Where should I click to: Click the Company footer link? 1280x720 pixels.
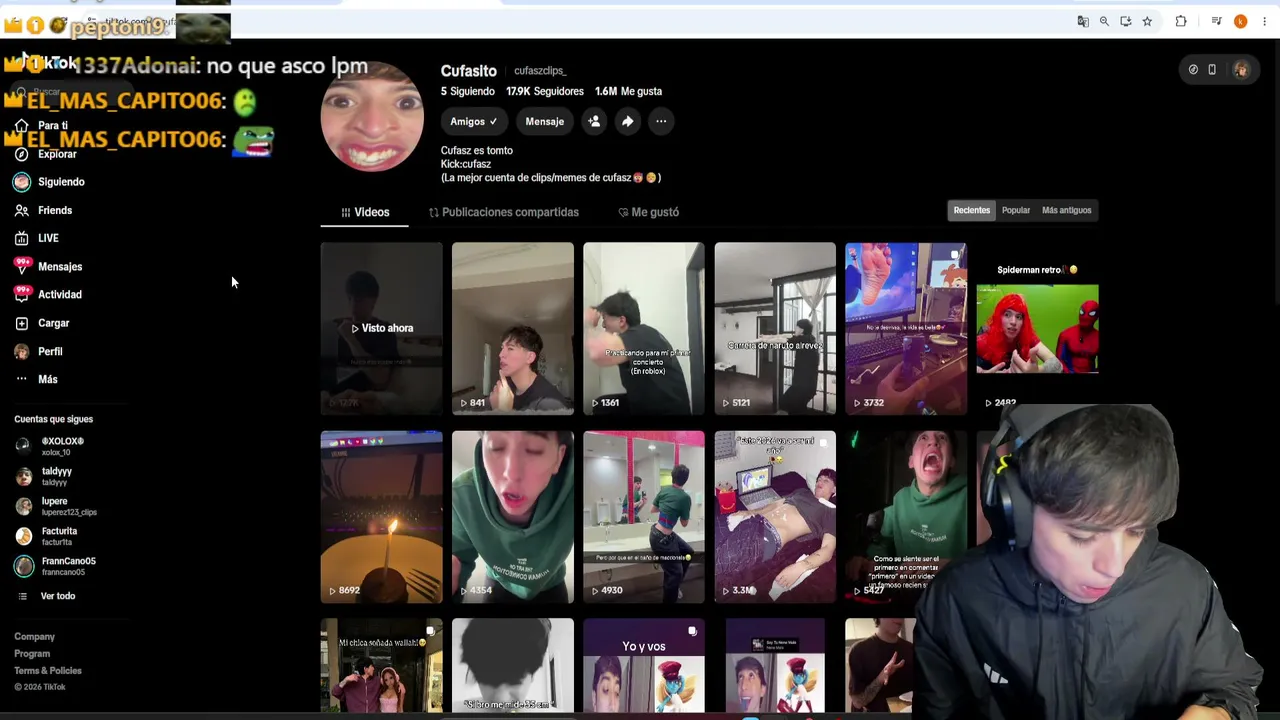(34, 636)
